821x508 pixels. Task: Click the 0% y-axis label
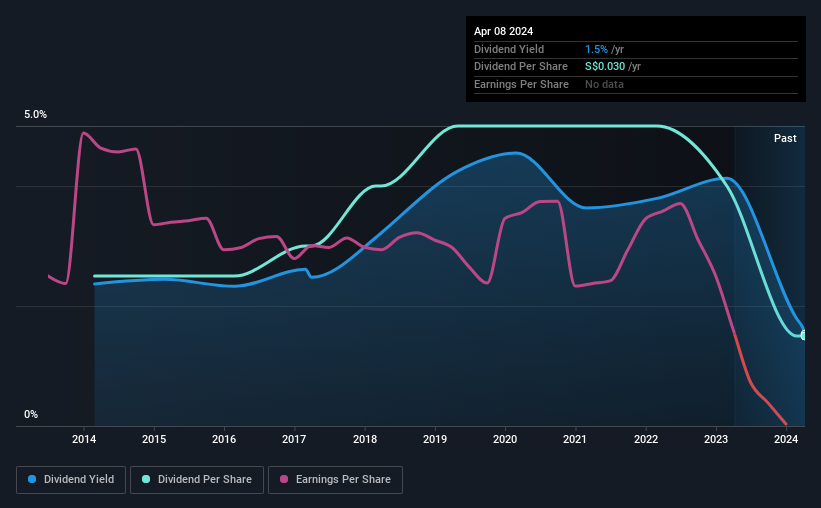click(31, 415)
